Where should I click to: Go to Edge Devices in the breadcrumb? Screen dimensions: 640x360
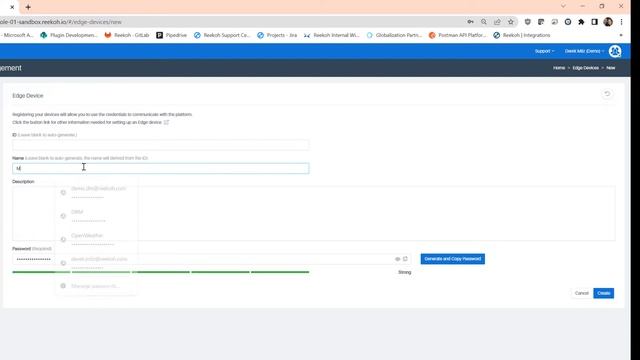coord(585,68)
